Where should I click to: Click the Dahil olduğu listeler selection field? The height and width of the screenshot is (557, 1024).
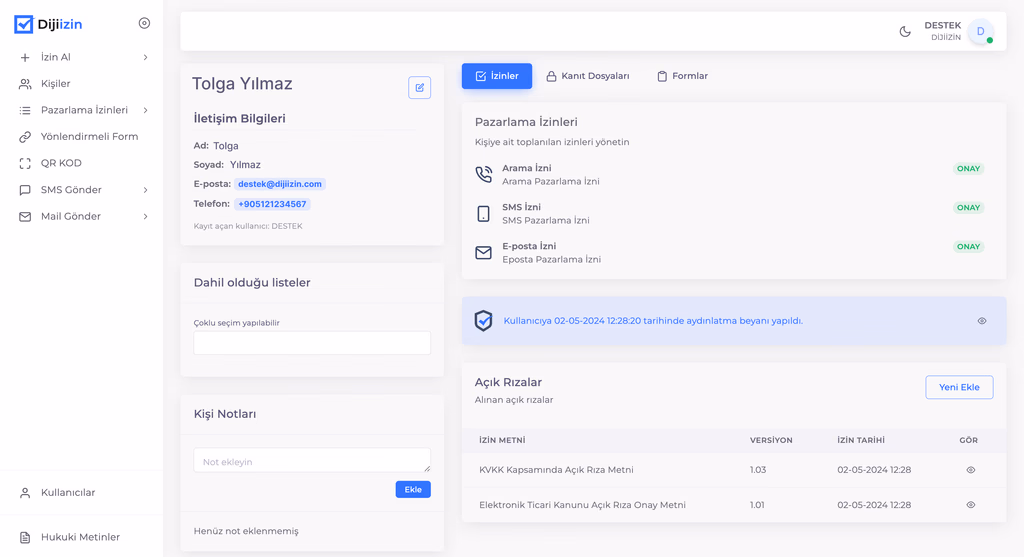click(312, 343)
